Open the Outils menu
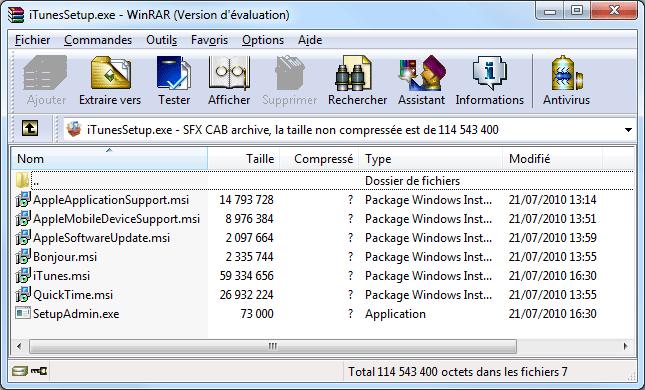The height and width of the screenshot is (390, 645). click(x=162, y=40)
